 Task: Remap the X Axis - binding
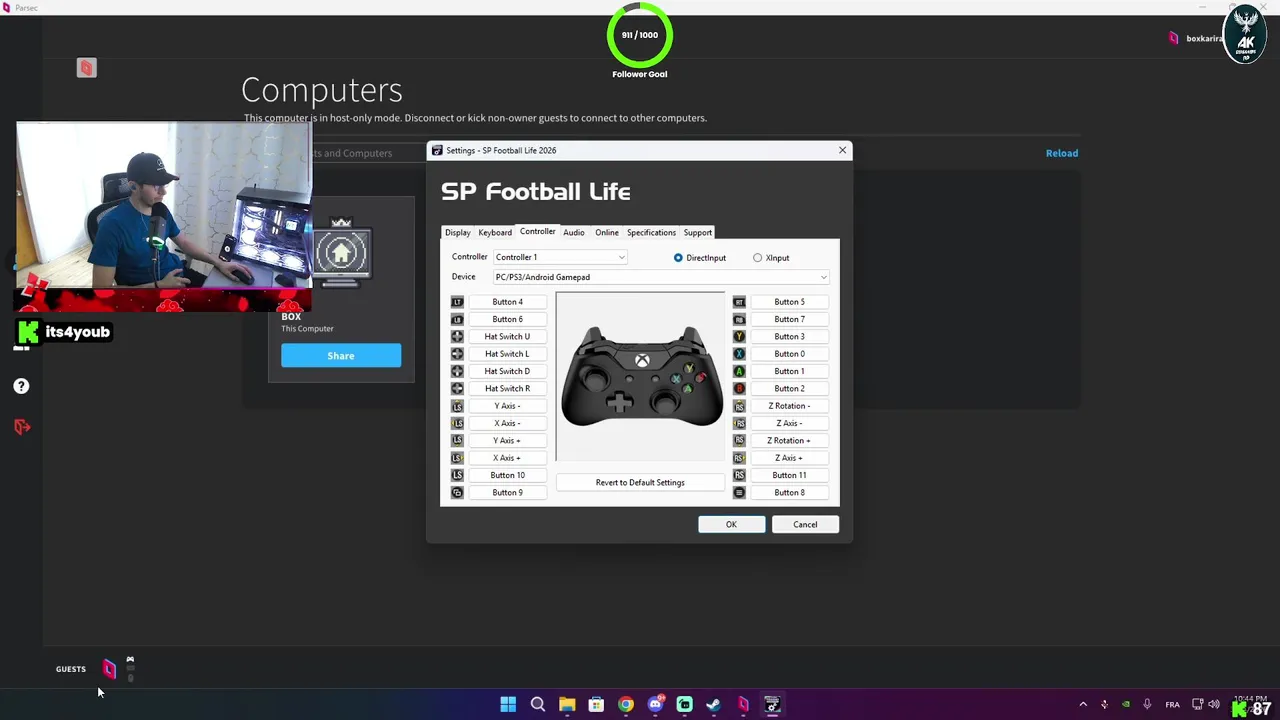[x=507, y=423]
